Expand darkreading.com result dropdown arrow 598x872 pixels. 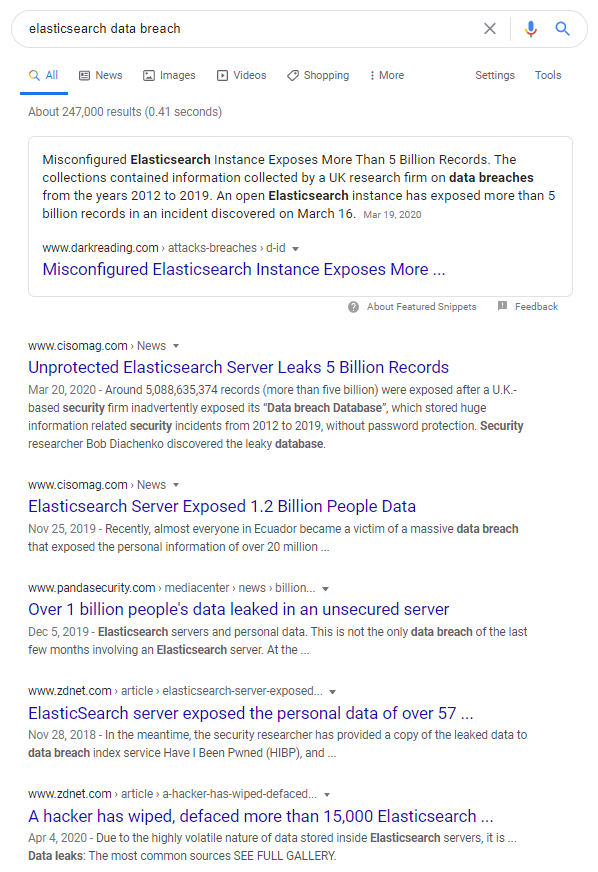click(x=295, y=249)
